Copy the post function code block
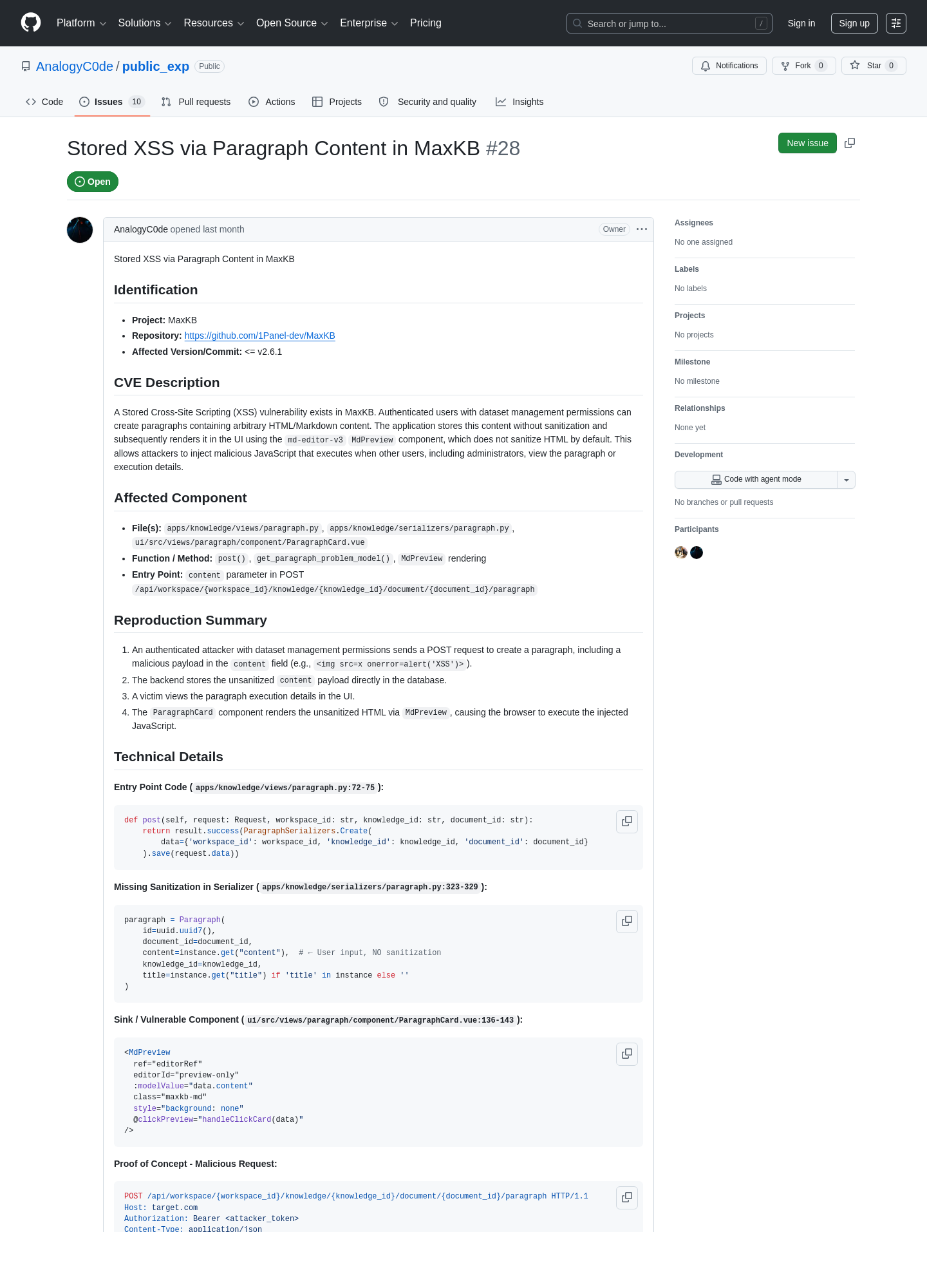 point(627,822)
